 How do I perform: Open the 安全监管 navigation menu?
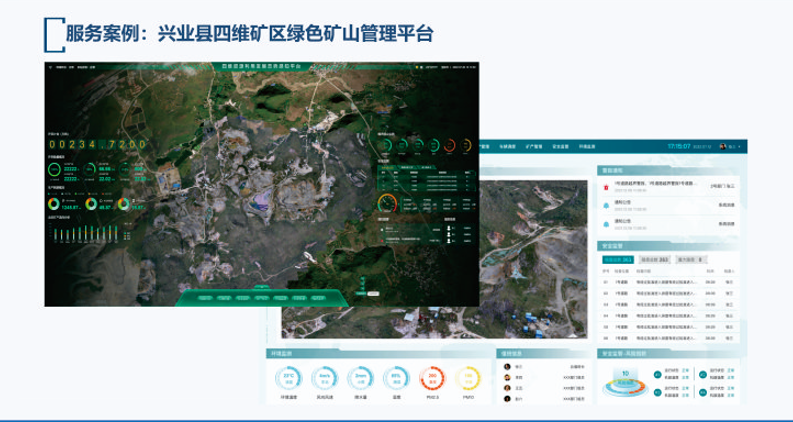coord(560,147)
